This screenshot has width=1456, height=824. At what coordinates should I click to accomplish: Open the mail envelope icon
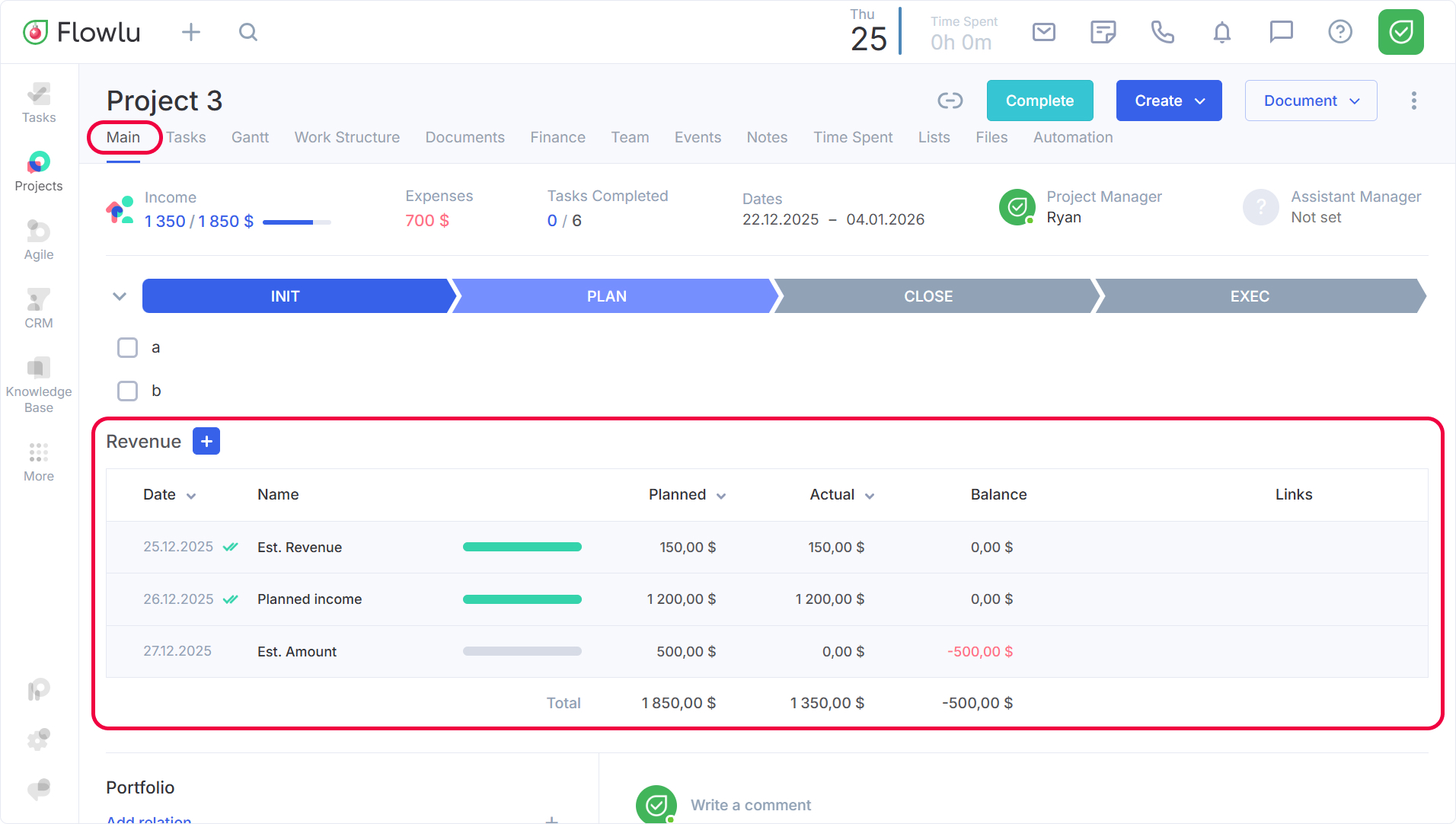tap(1043, 32)
